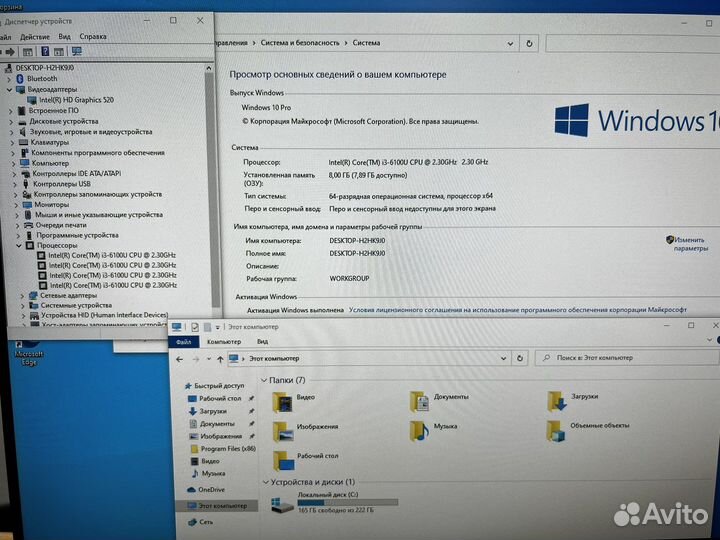Go up one level in Explorer

tap(220, 359)
